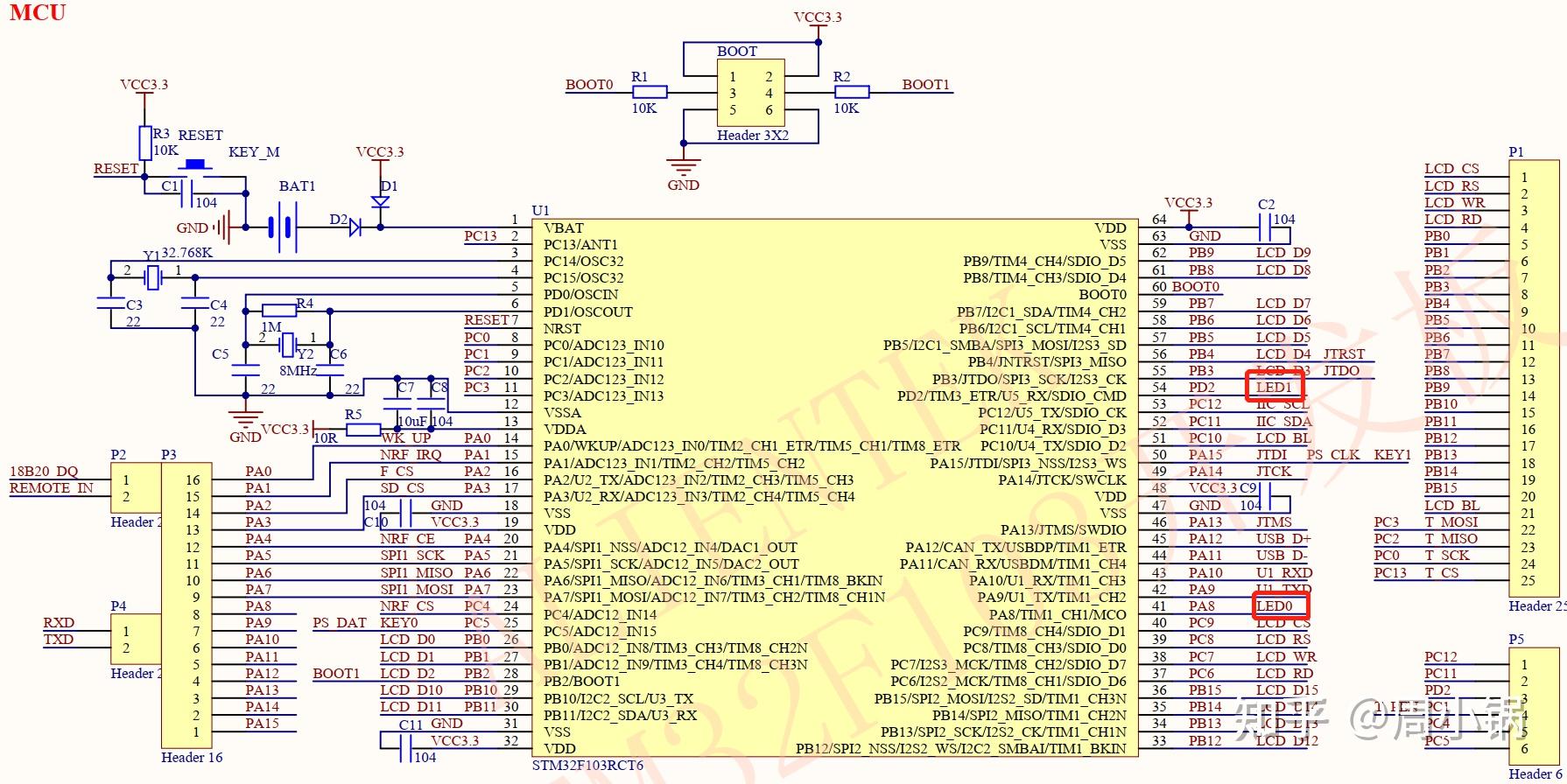Select the Header 6 label under P5
1567x784 pixels.
(x=1535, y=774)
